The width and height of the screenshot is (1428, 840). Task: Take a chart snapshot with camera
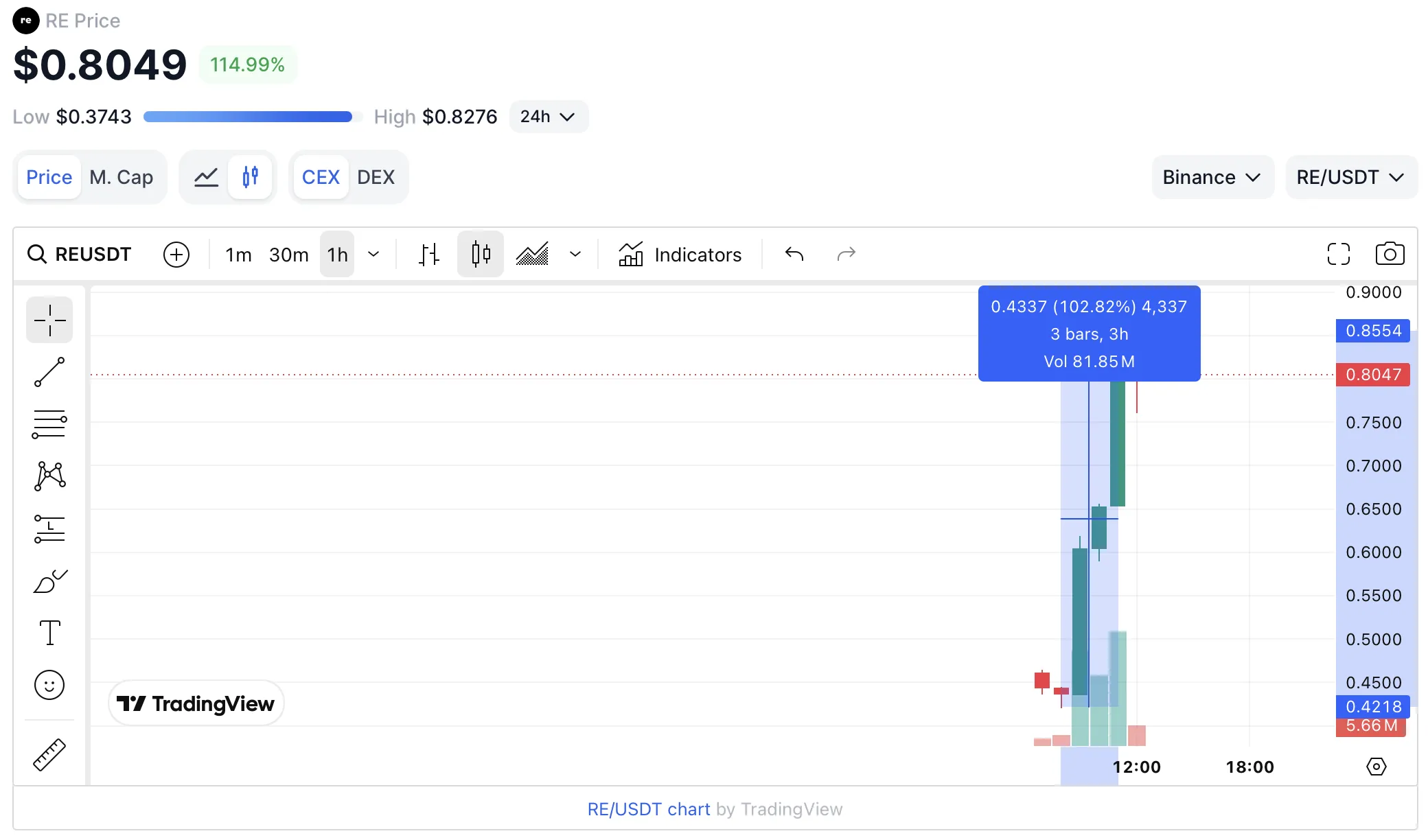(1390, 255)
